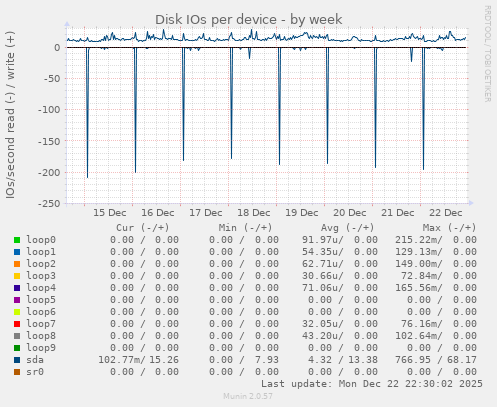497x407 pixels.
Task: Click the loop5 magenta color swatch
Action: [17, 300]
